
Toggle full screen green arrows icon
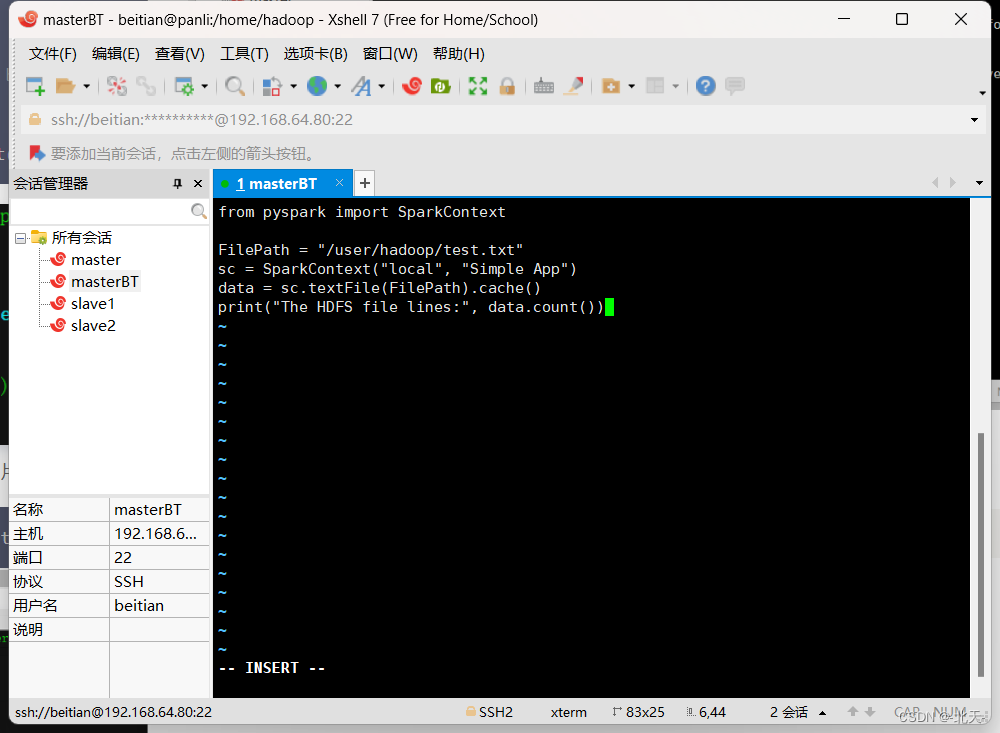pos(478,85)
